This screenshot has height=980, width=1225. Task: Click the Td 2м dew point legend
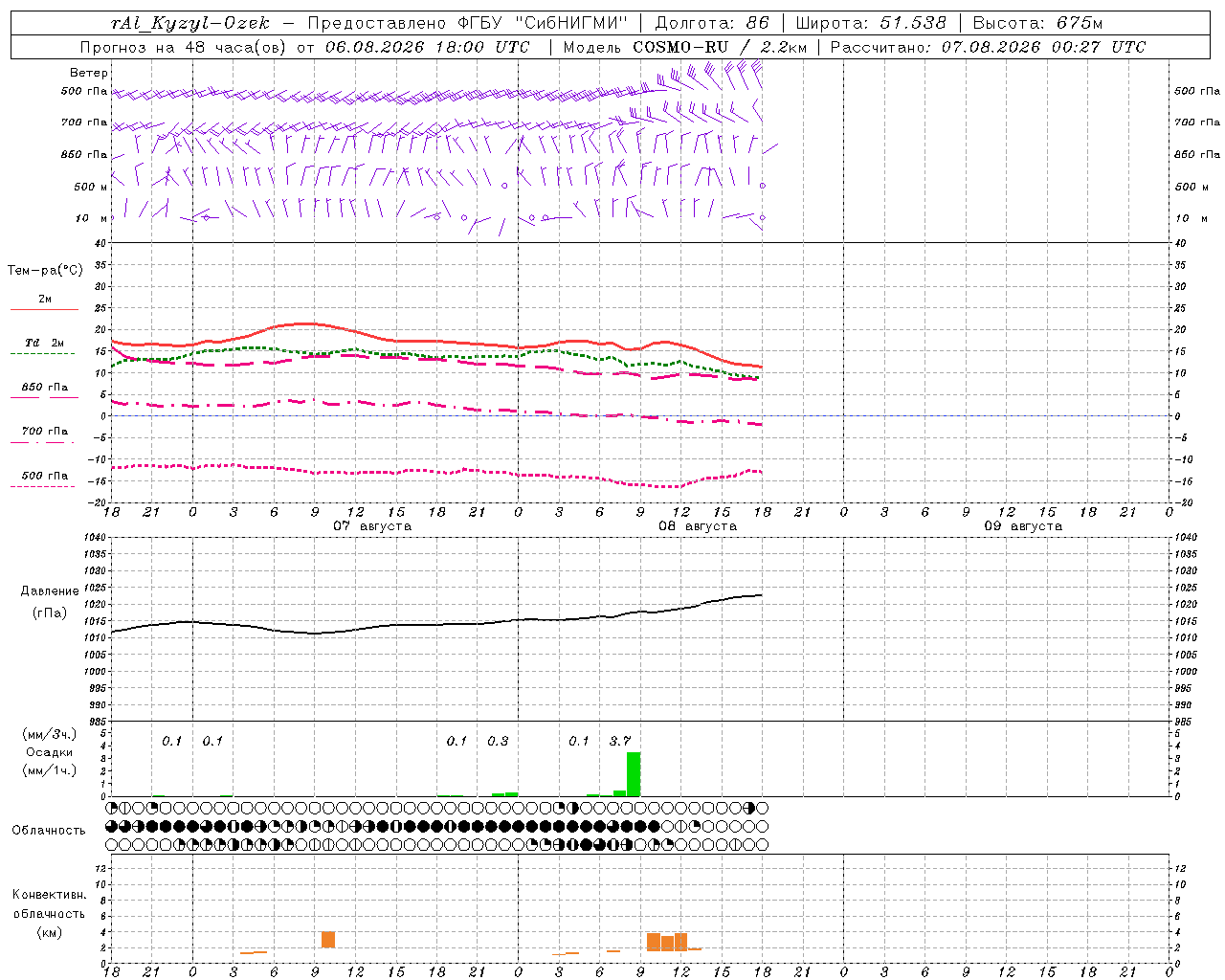point(44,343)
